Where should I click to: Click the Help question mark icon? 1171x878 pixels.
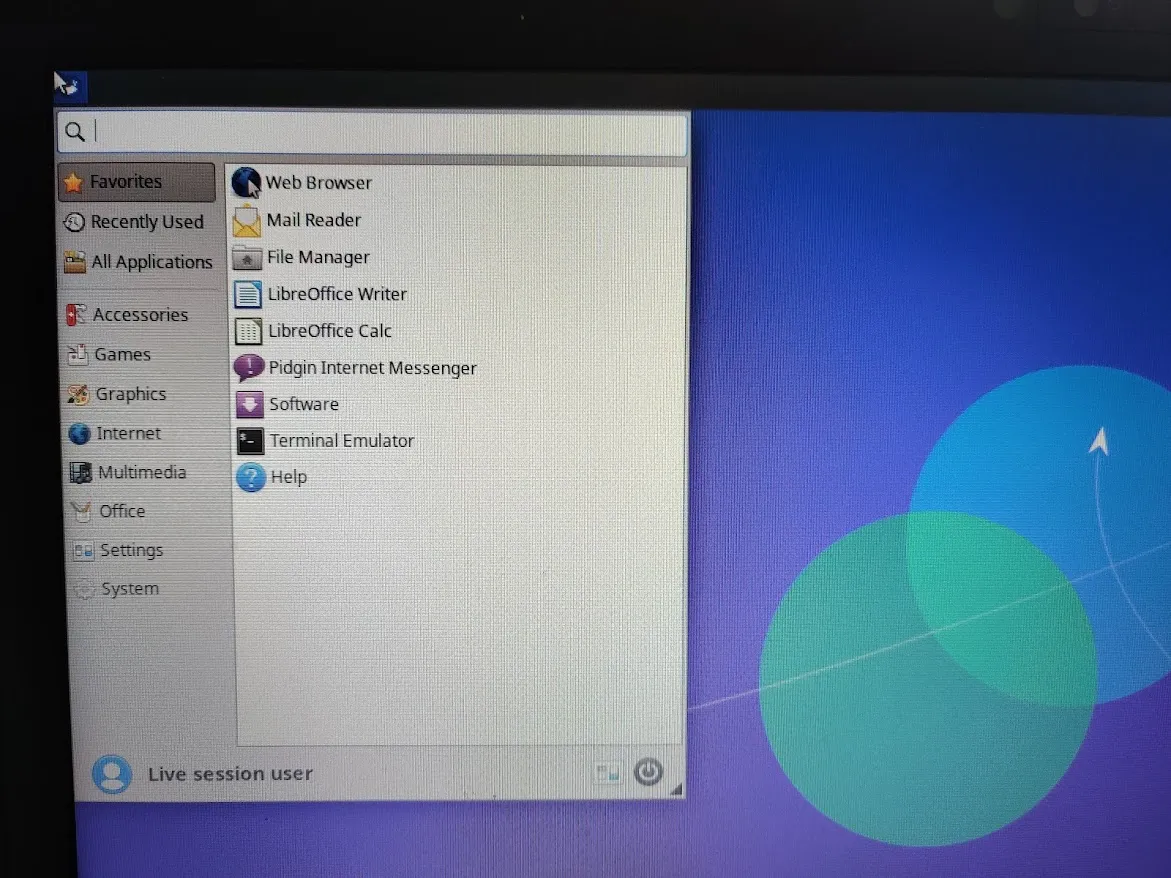[x=251, y=478]
